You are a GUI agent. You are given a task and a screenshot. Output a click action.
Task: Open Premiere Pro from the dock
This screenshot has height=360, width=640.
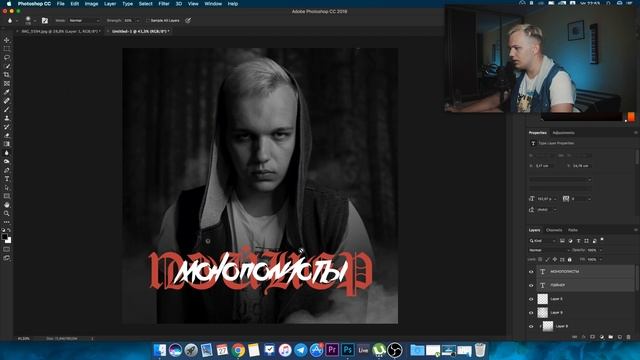[x=332, y=350]
